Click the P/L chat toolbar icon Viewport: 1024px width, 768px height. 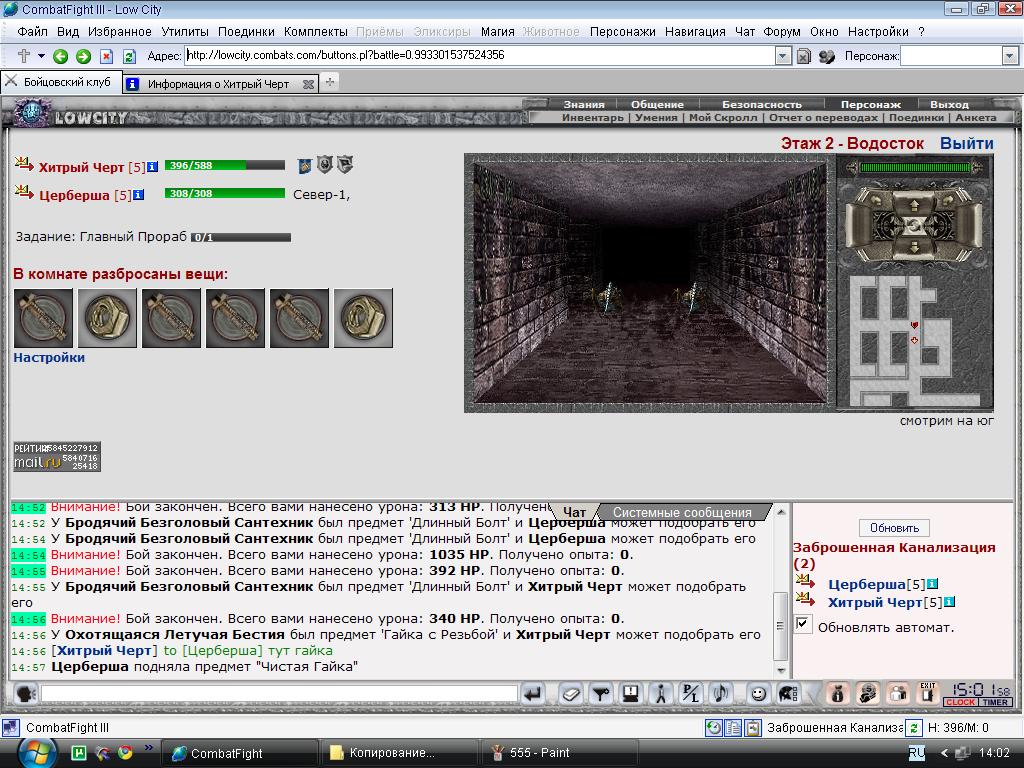(x=691, y=694)
